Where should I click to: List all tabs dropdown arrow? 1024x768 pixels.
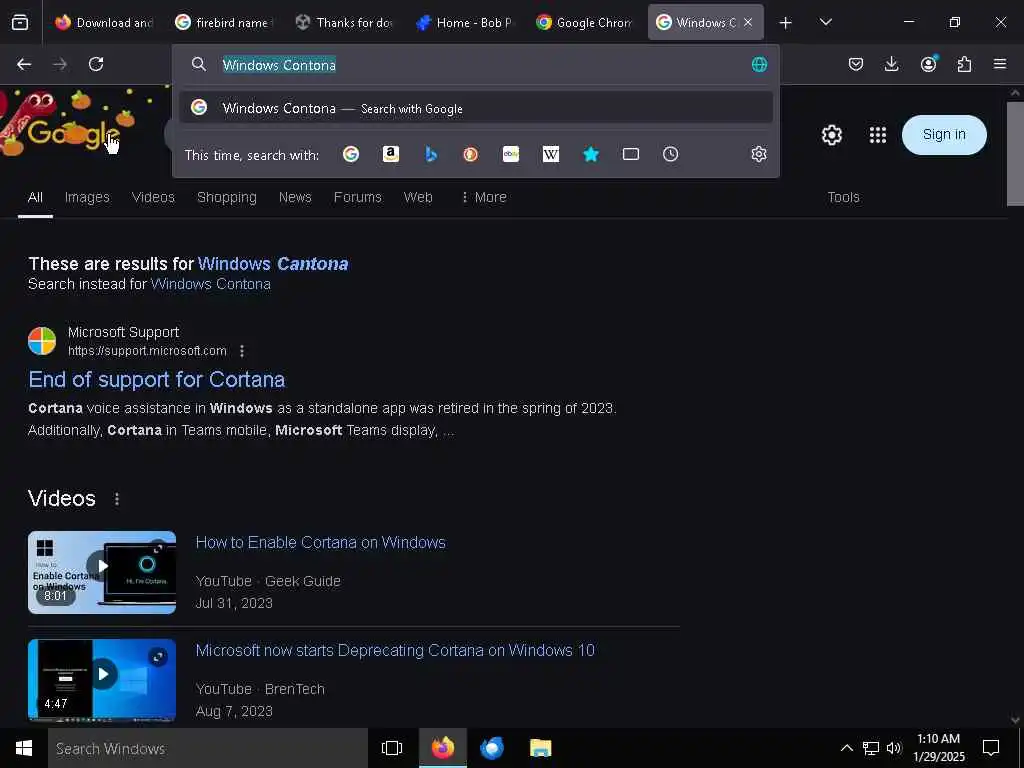825,22
